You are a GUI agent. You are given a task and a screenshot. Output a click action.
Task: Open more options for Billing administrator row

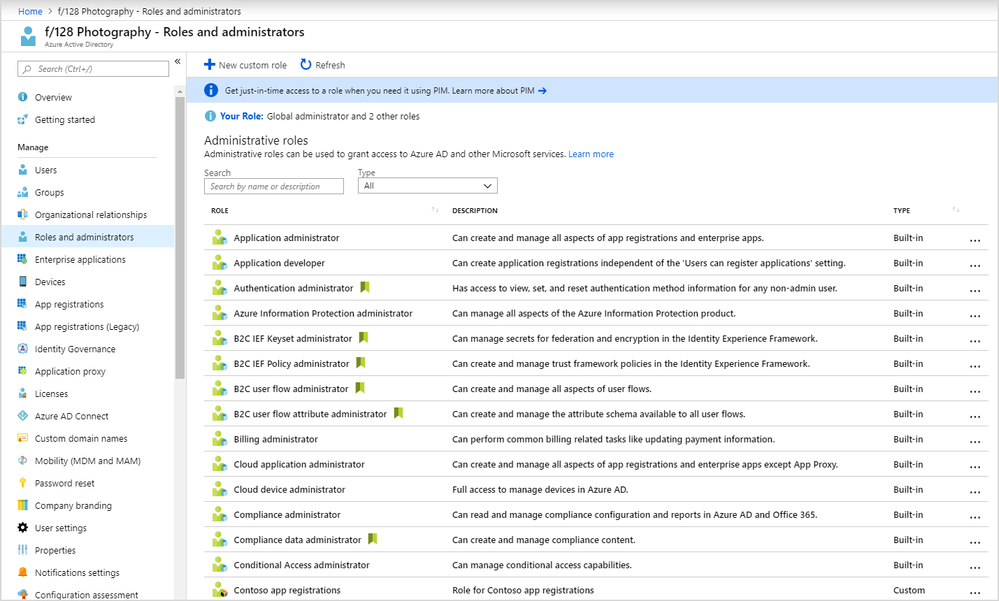[x=975, y=441]
